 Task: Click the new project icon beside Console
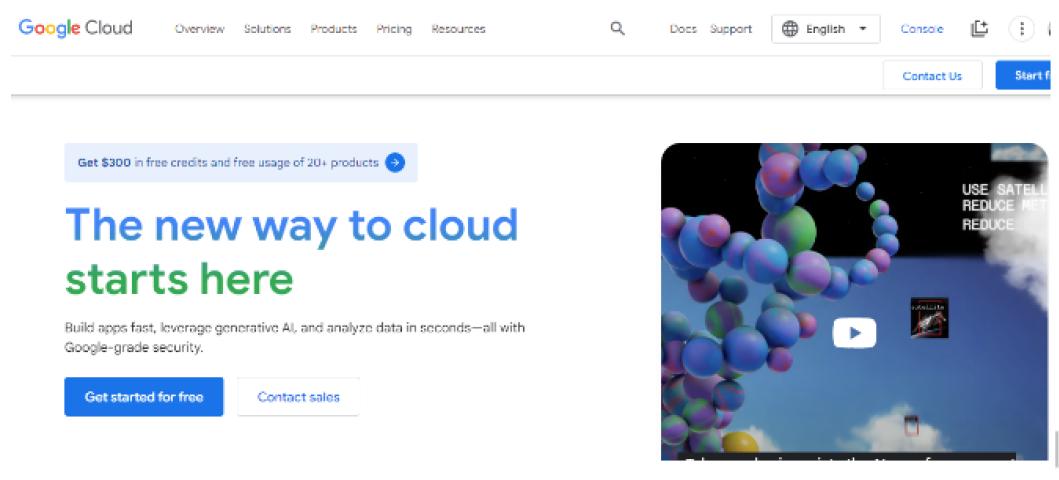point(979,29)
